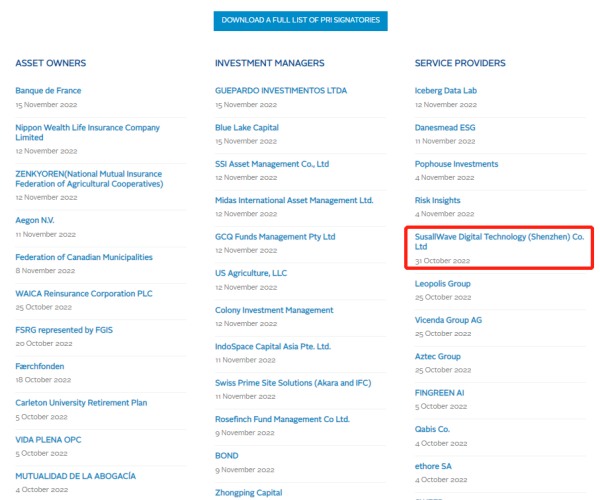Click the 11 November 2022 date under Aegon N.V.
Screen dimensions: 600x500
click(x=46, y=234)
